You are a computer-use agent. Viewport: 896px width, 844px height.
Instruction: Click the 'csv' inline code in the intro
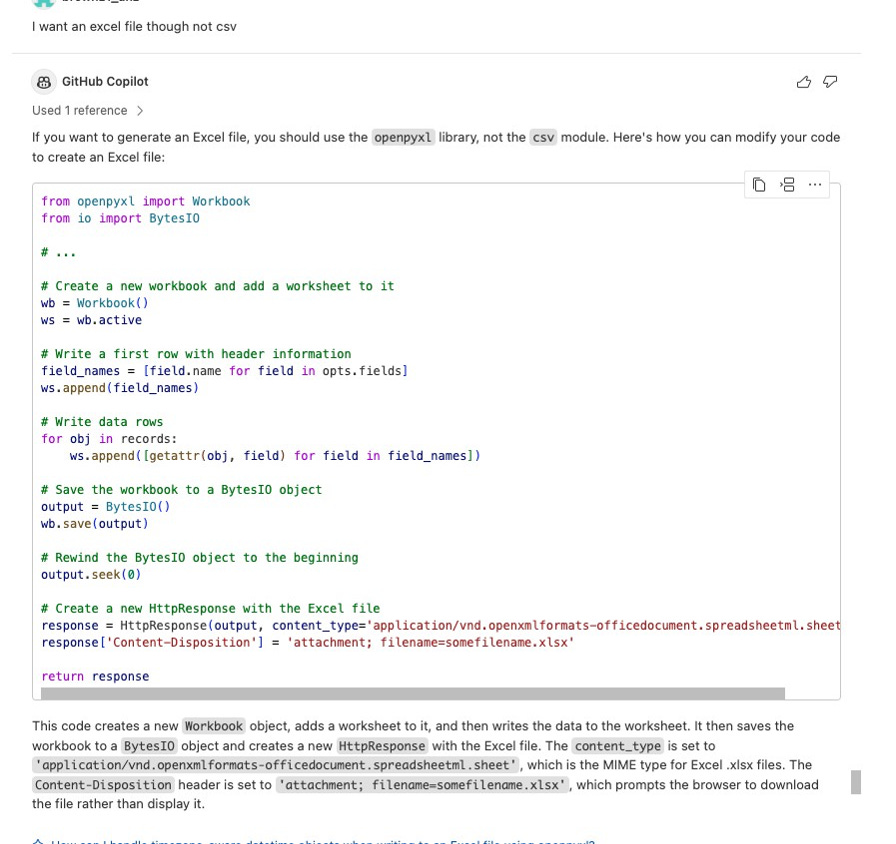click(x=543, y=138)
